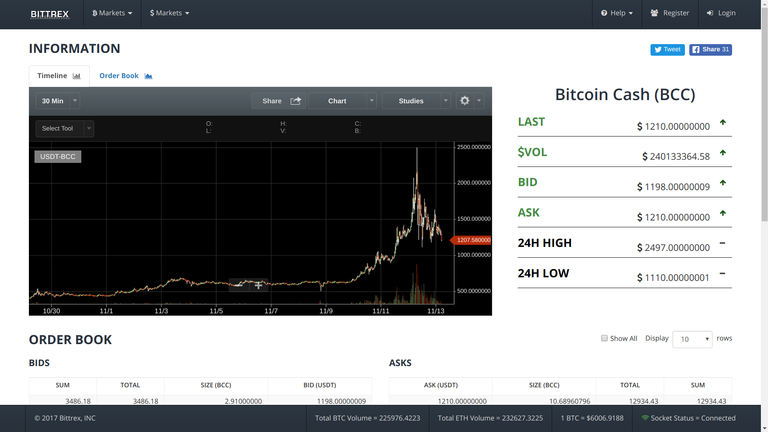Image resolution: width=768 pixels, height=432 pixels.
Task: Open the Studies menu
Action: point(411,101)
